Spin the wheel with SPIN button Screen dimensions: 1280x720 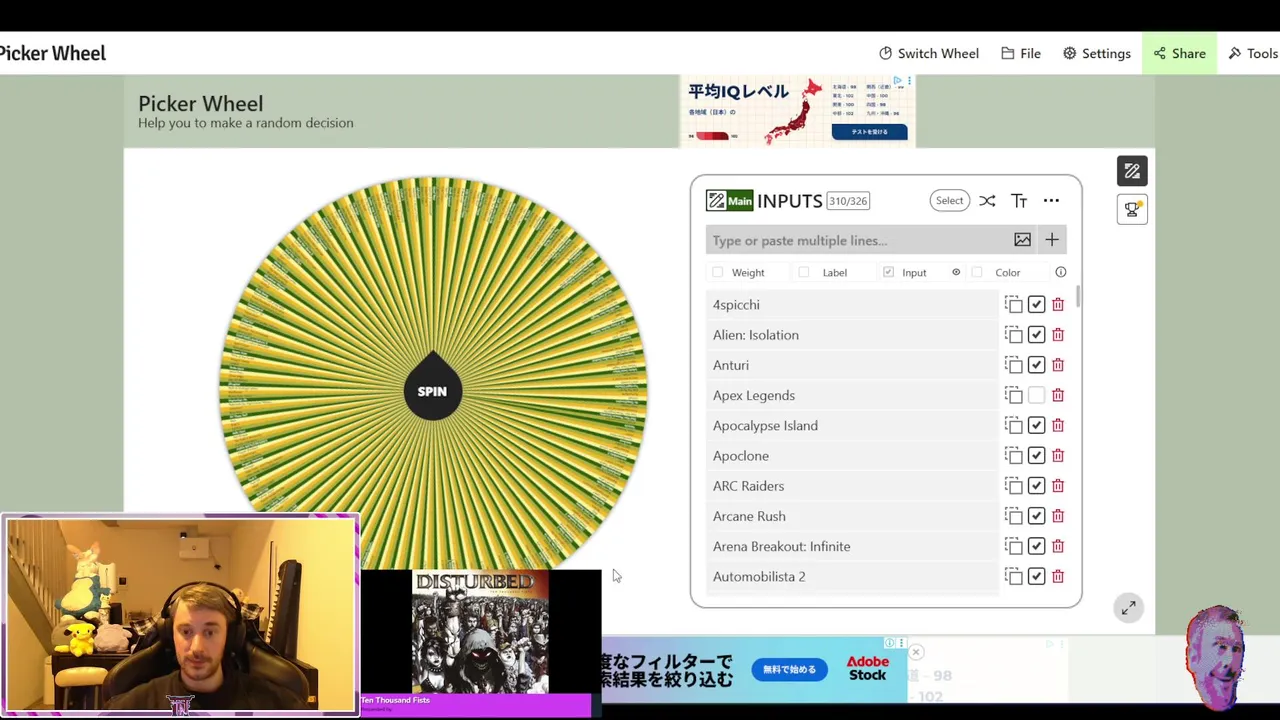[x=432, y=391]
